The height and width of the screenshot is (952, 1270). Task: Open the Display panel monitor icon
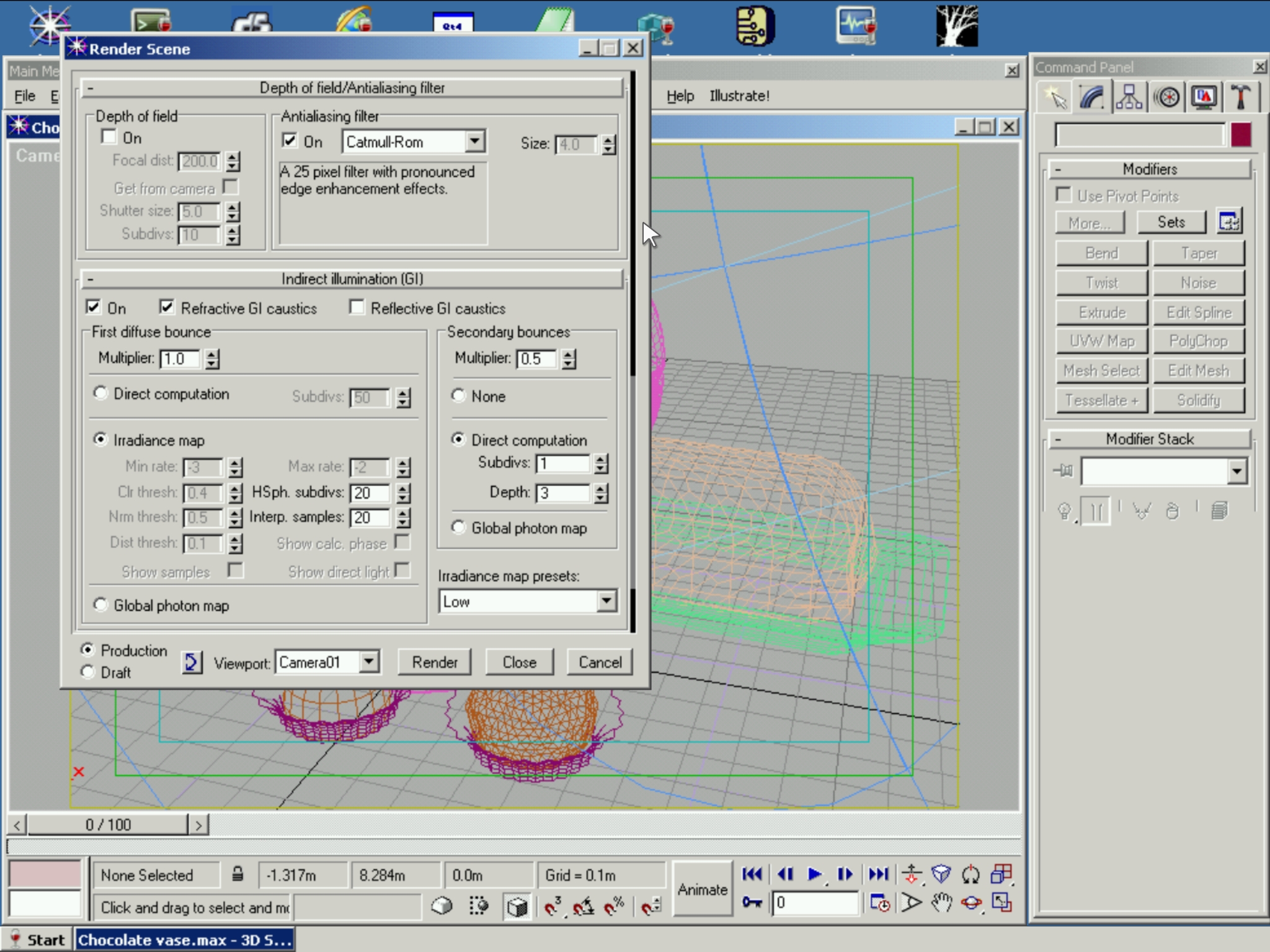click(x=1203, y=98)
